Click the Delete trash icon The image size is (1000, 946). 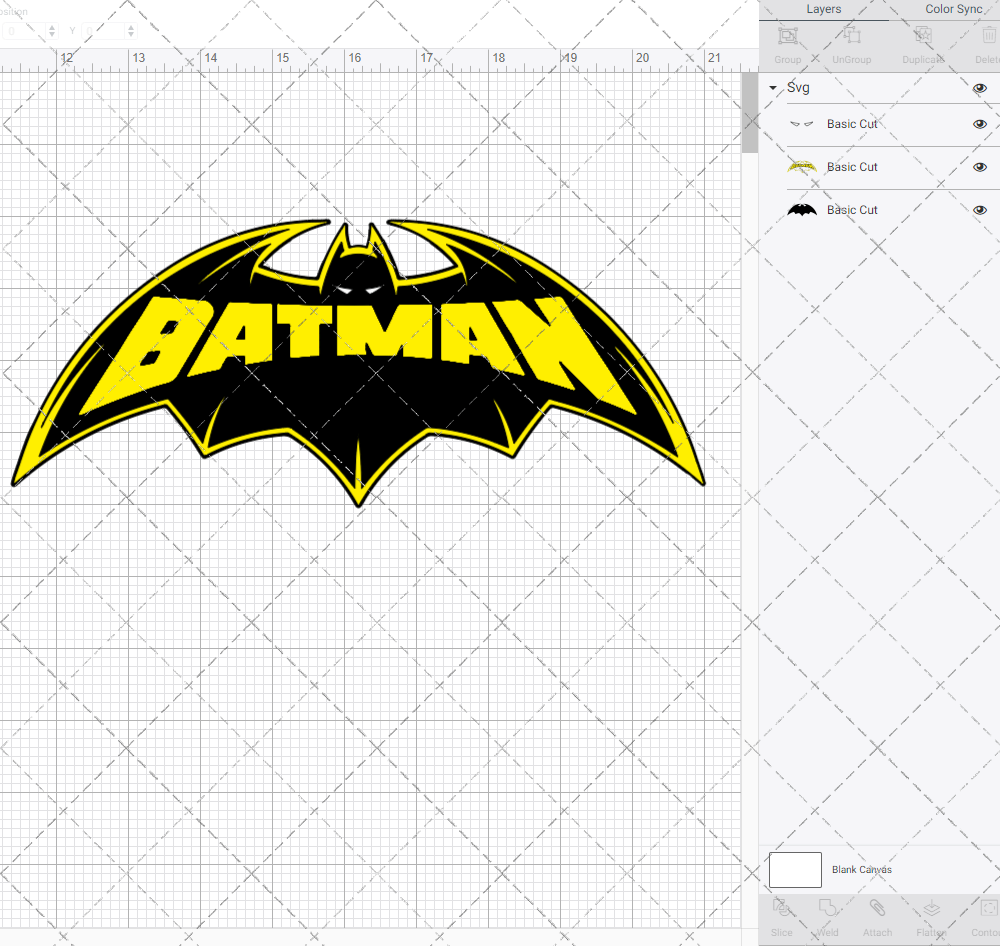tap(989, 36)
